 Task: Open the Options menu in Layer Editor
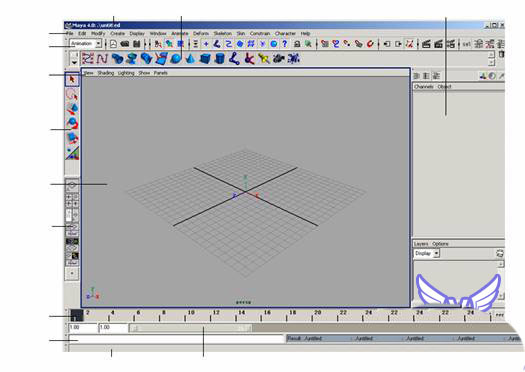(x=440, y=244)
